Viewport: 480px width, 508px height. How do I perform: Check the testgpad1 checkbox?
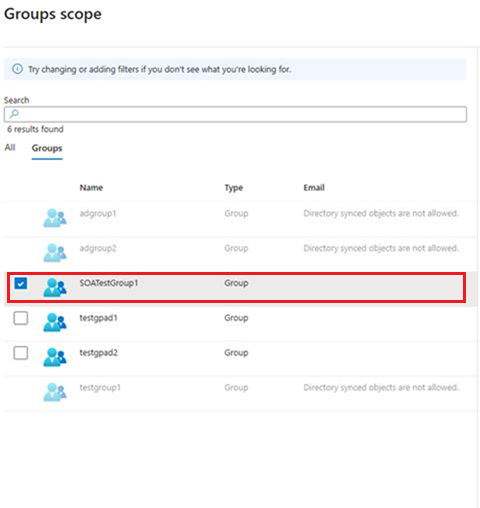click(x=21, y=318)
